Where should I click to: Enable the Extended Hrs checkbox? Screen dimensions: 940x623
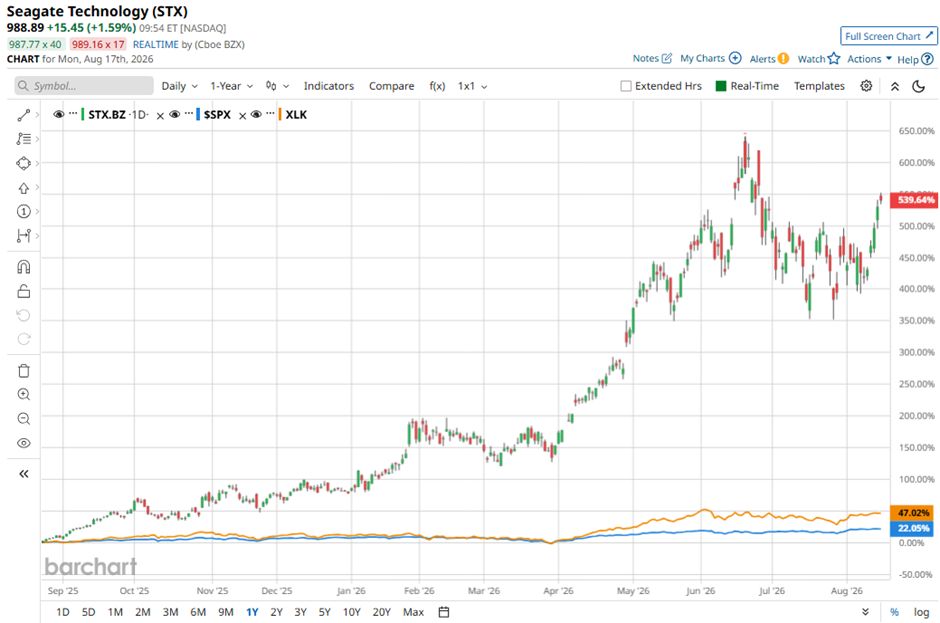point(626,86)
